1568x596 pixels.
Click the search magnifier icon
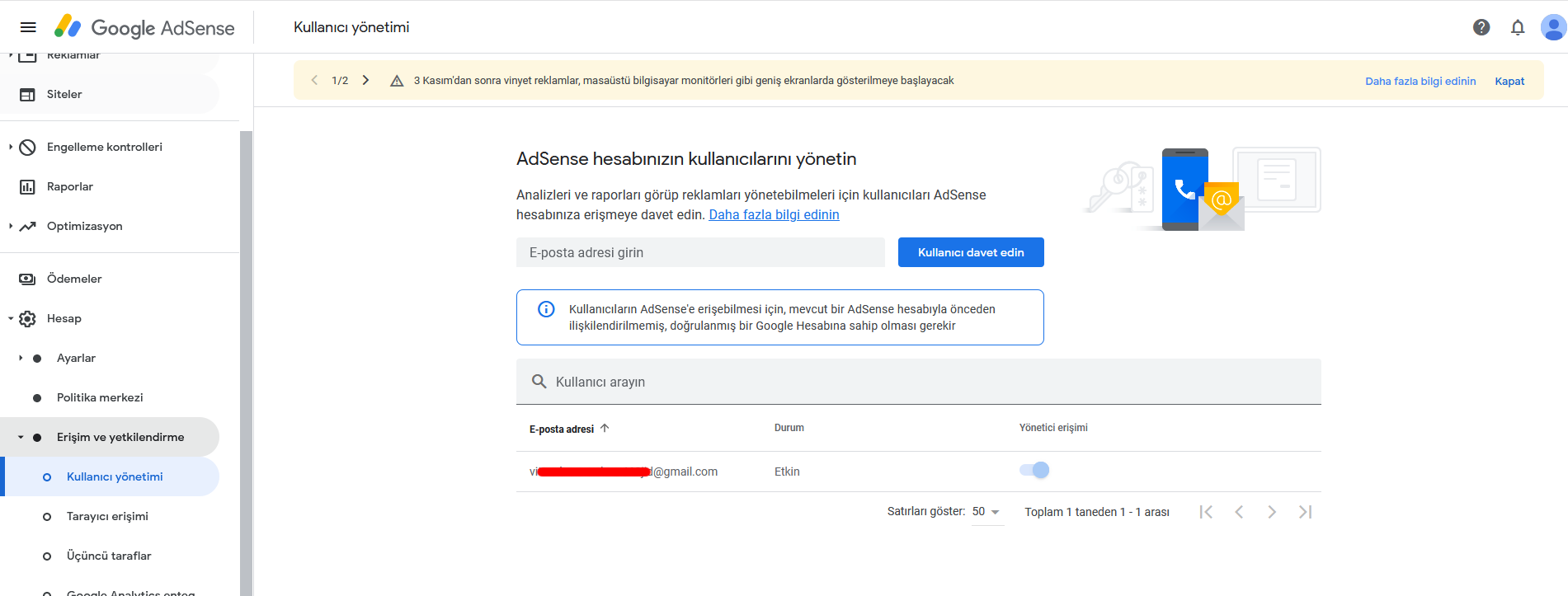539,382
